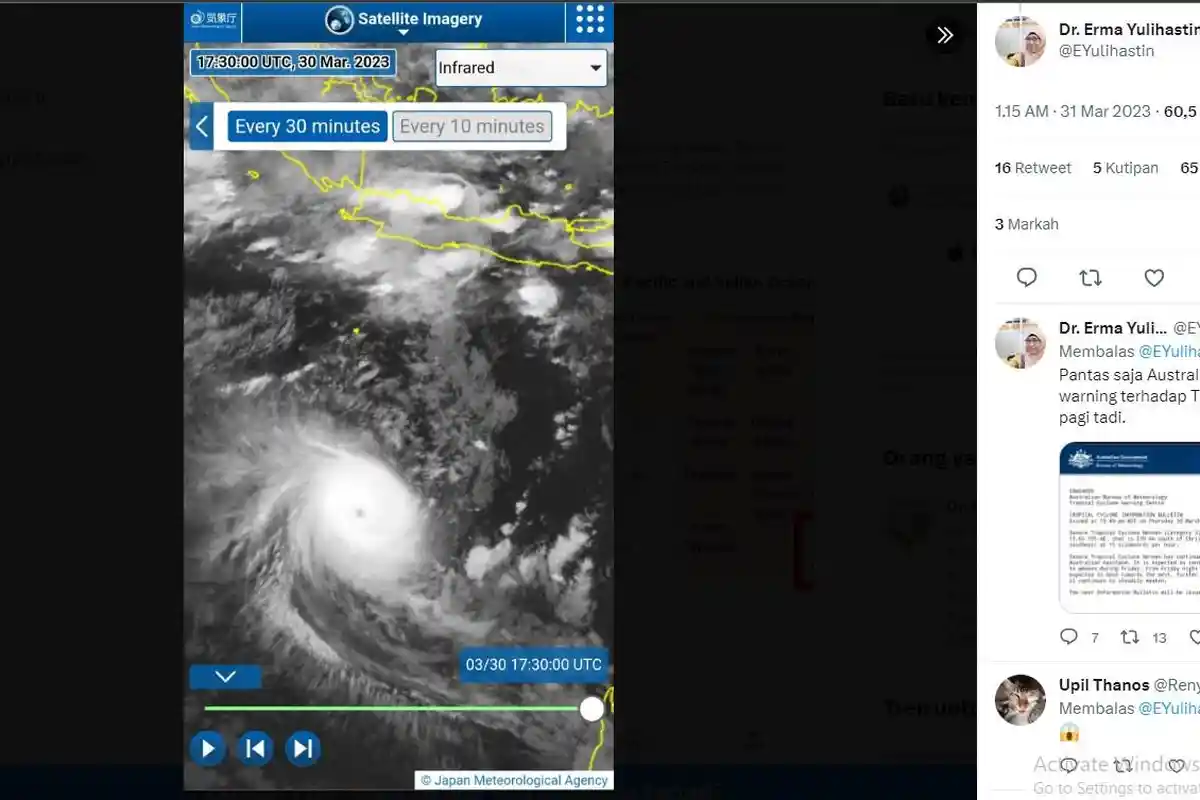Click the left back arrow beside intervals
The width and height of the screenshot is (1200, 800).
(202, 127)
